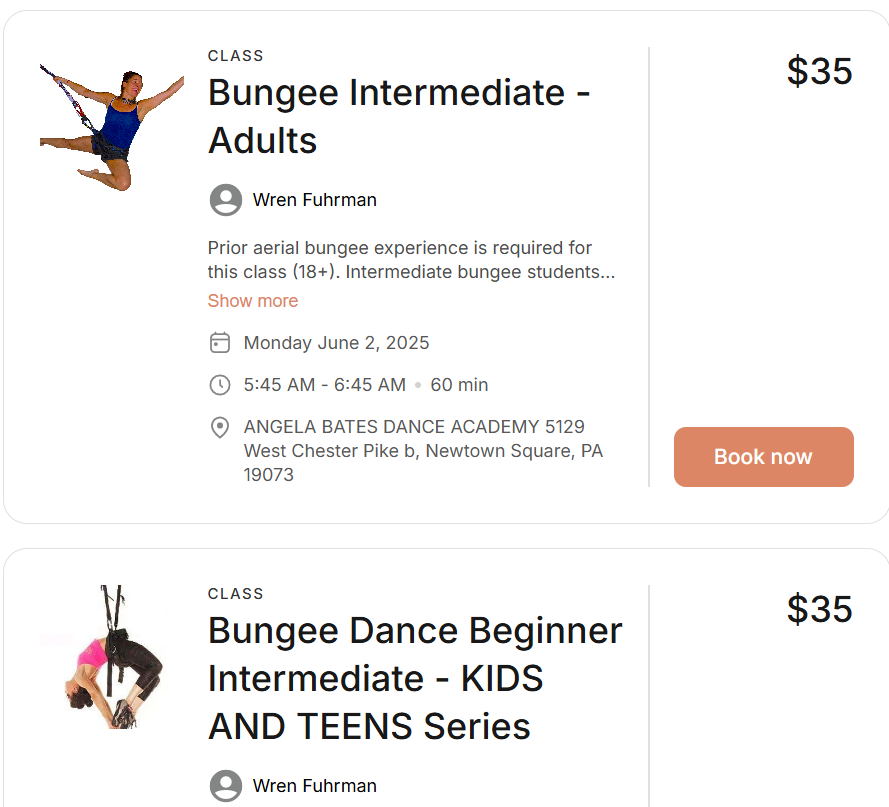This screenshot has width=889, height=807.
Task: Click the clock icon next to 5:45 AM
Action: click(x=220, y=385)
